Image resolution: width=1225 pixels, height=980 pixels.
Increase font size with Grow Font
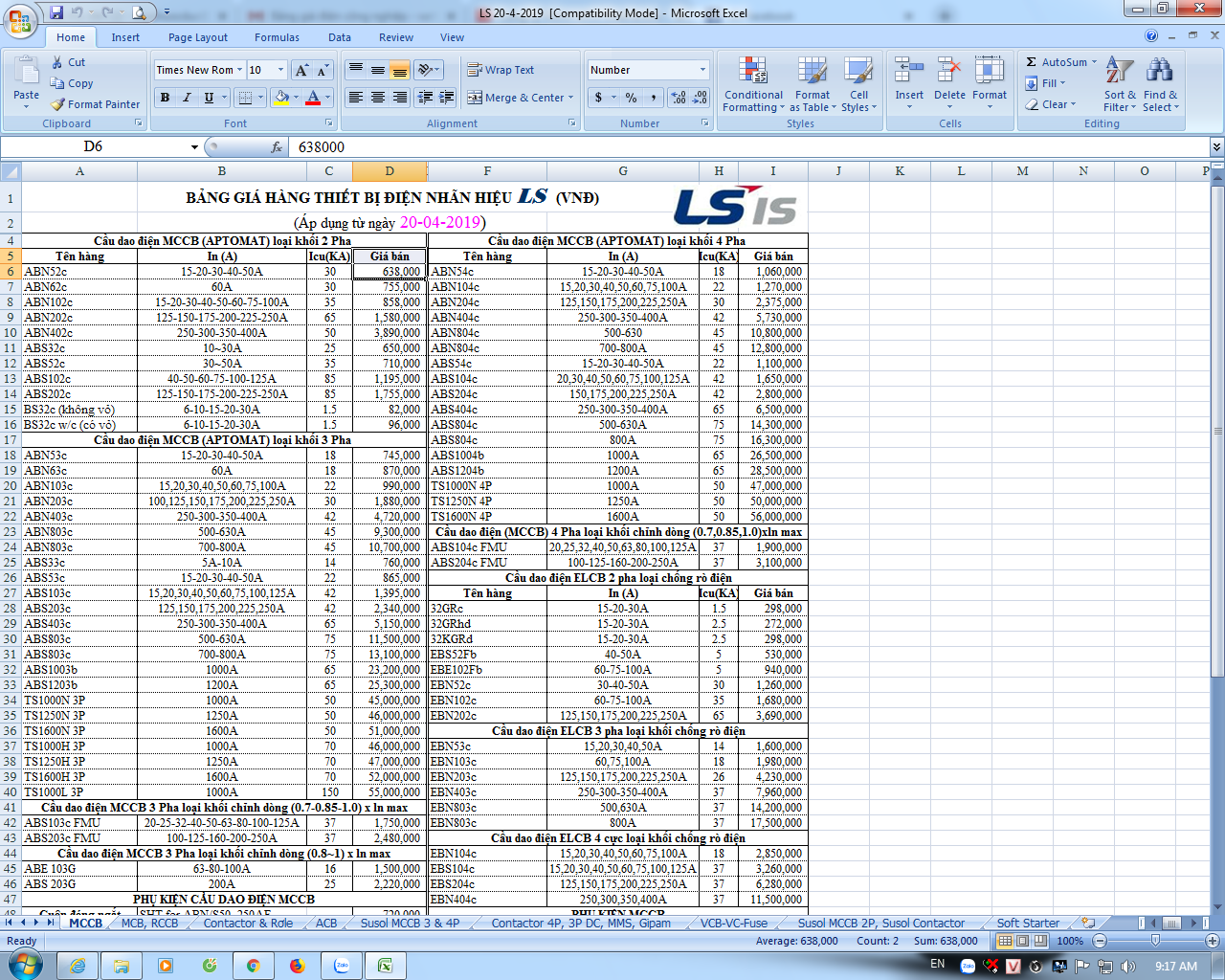(x=301, y=70)
